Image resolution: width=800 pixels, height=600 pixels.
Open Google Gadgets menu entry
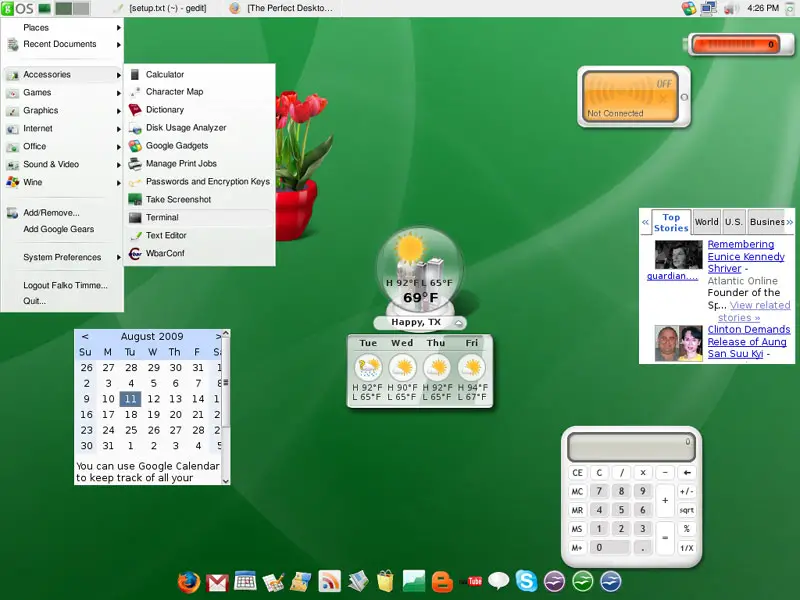(199, 145)
